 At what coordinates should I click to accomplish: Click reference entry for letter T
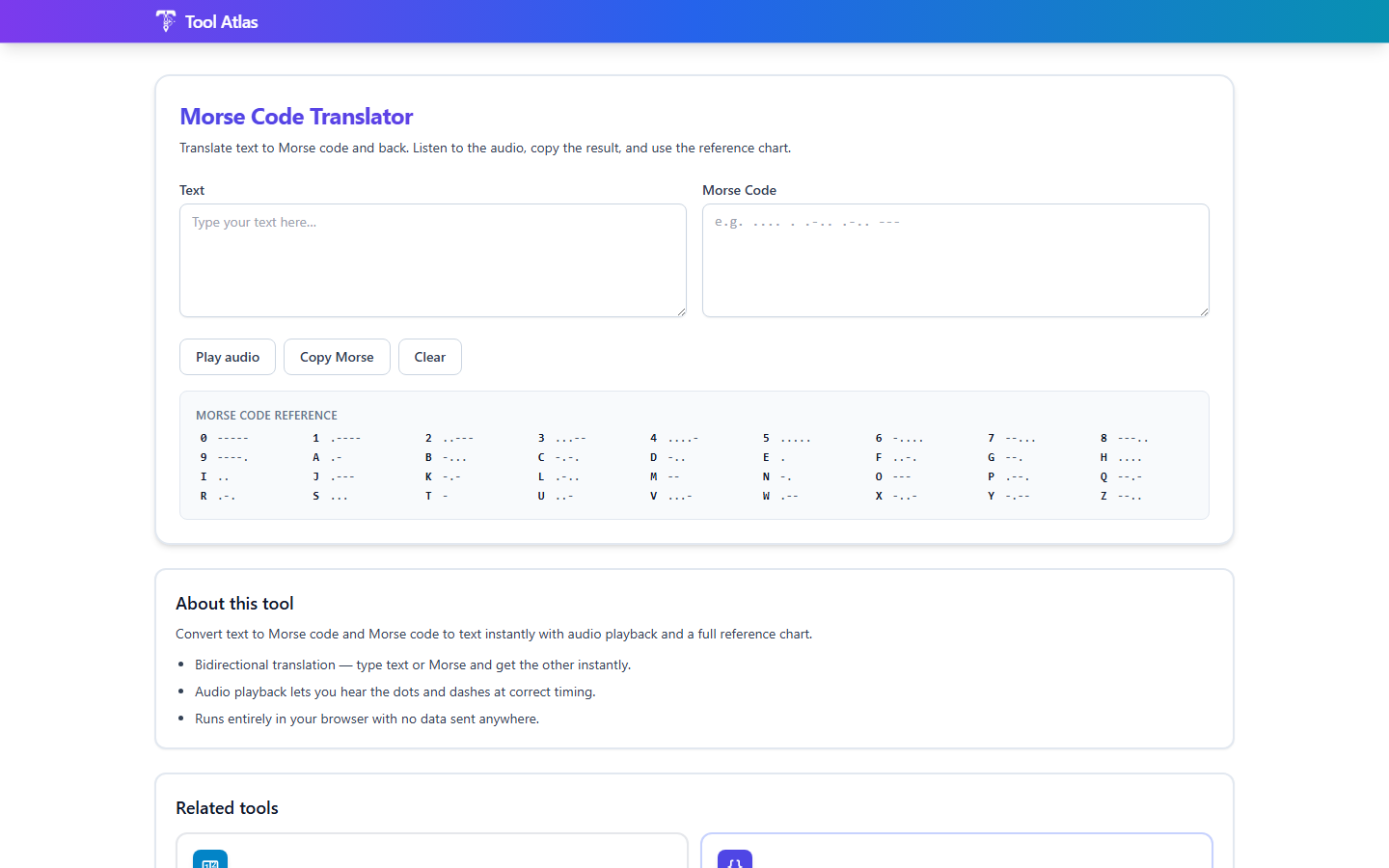(436, 496)
